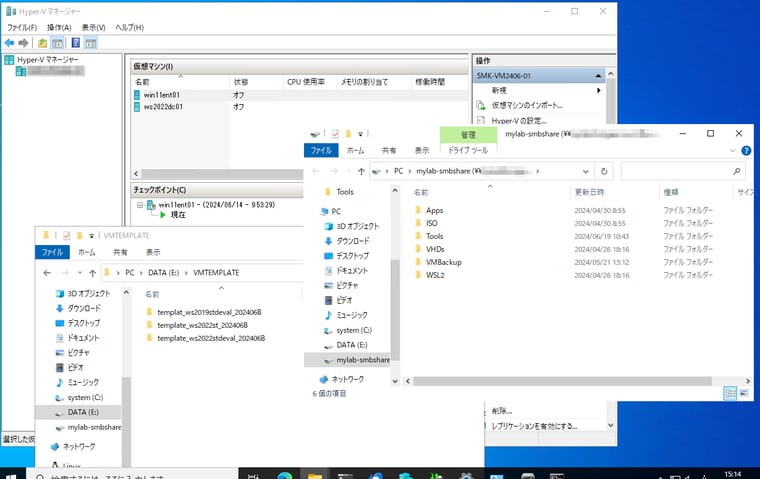The image size is (760, 479).
Task: Click DATA (E:) breadcrumb in VMTEMPLATE address bar
Action: (x=163, y=273)
